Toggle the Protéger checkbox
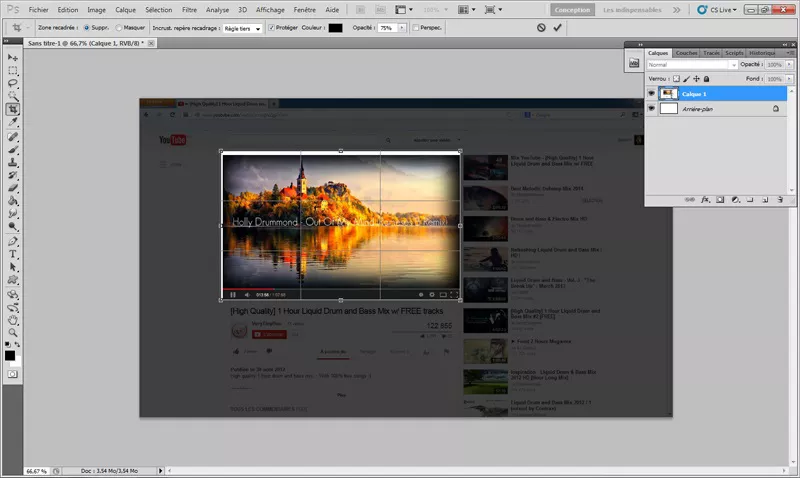 [x=272, y=28]
